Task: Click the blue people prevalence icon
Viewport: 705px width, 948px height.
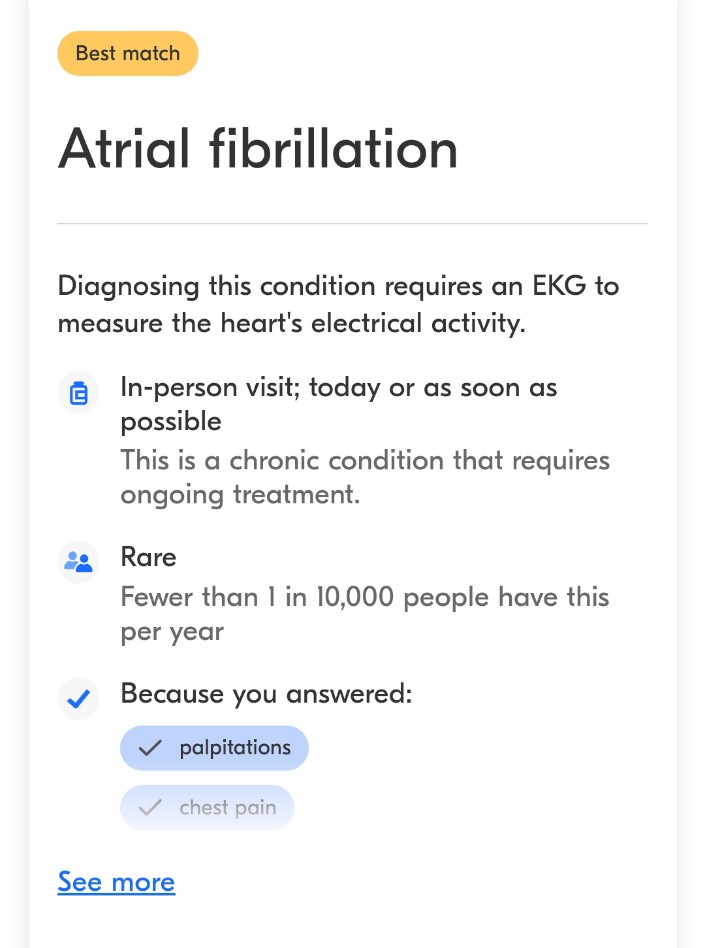Action: 78,562
